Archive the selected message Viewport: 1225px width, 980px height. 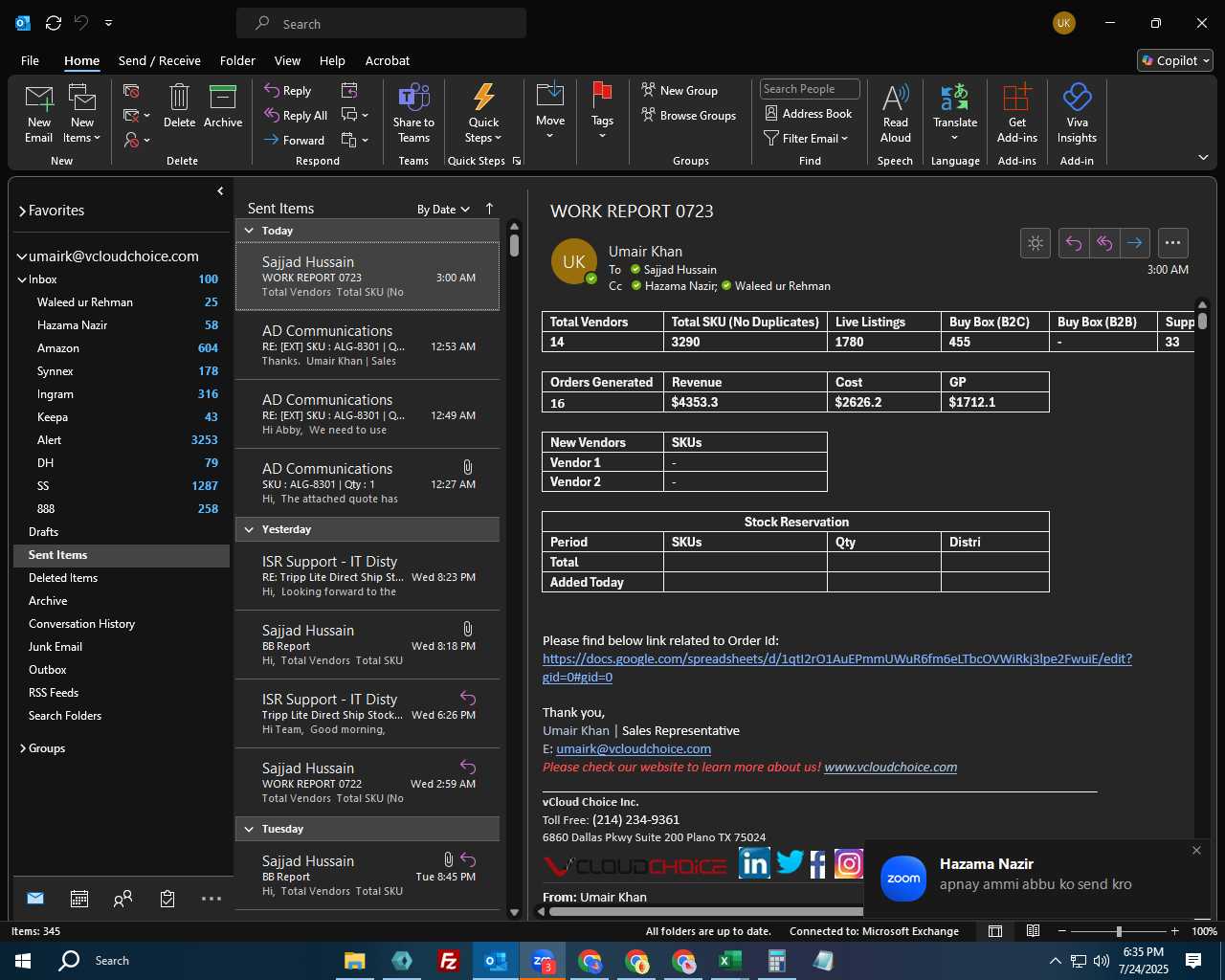(x=223, y=105)
